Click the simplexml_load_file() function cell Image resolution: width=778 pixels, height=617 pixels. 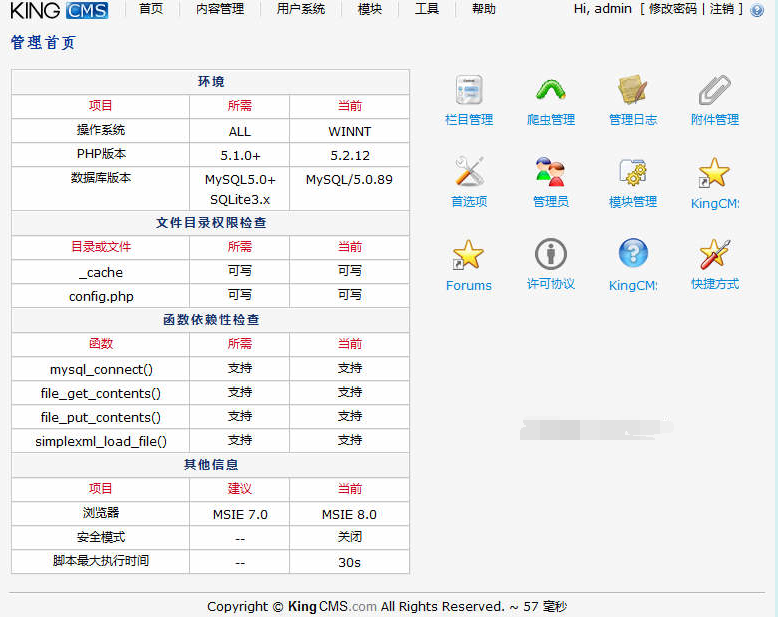[101, 441]
